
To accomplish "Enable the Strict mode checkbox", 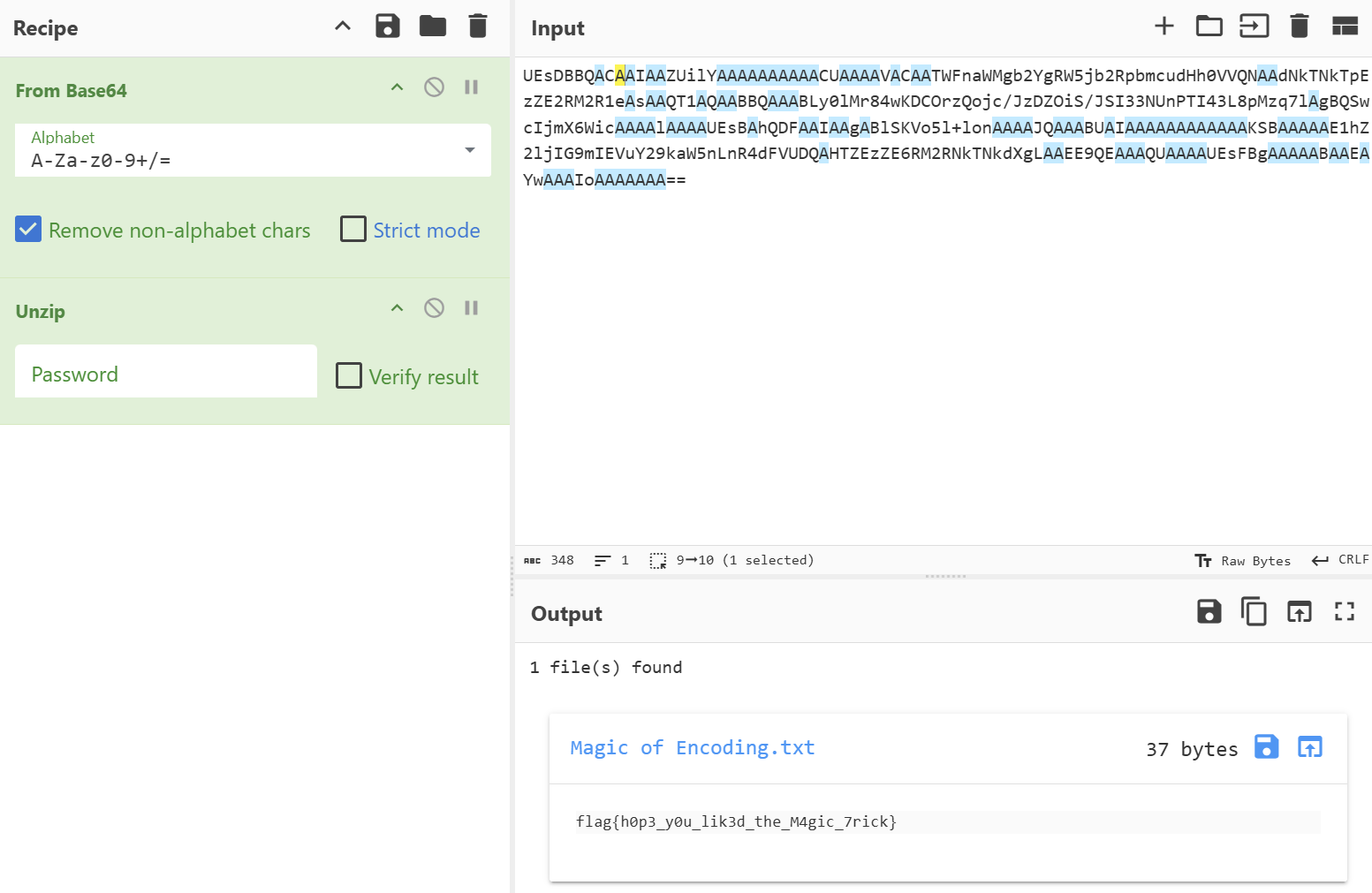I will [x=353, y=230].
